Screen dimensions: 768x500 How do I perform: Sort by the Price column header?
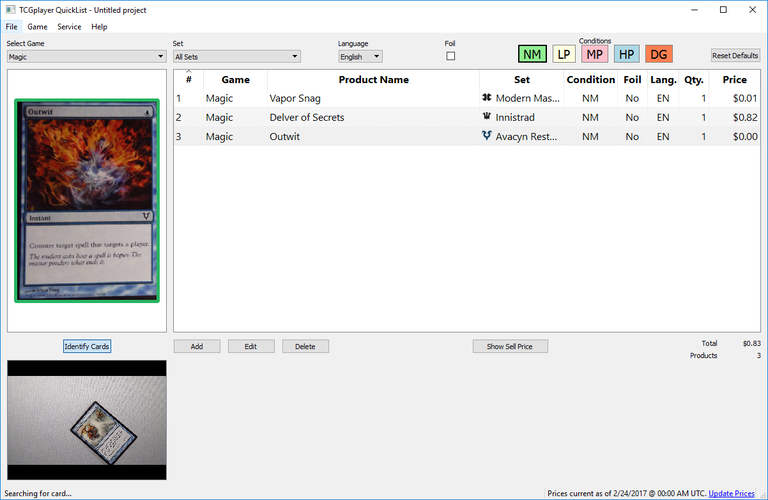734,79
